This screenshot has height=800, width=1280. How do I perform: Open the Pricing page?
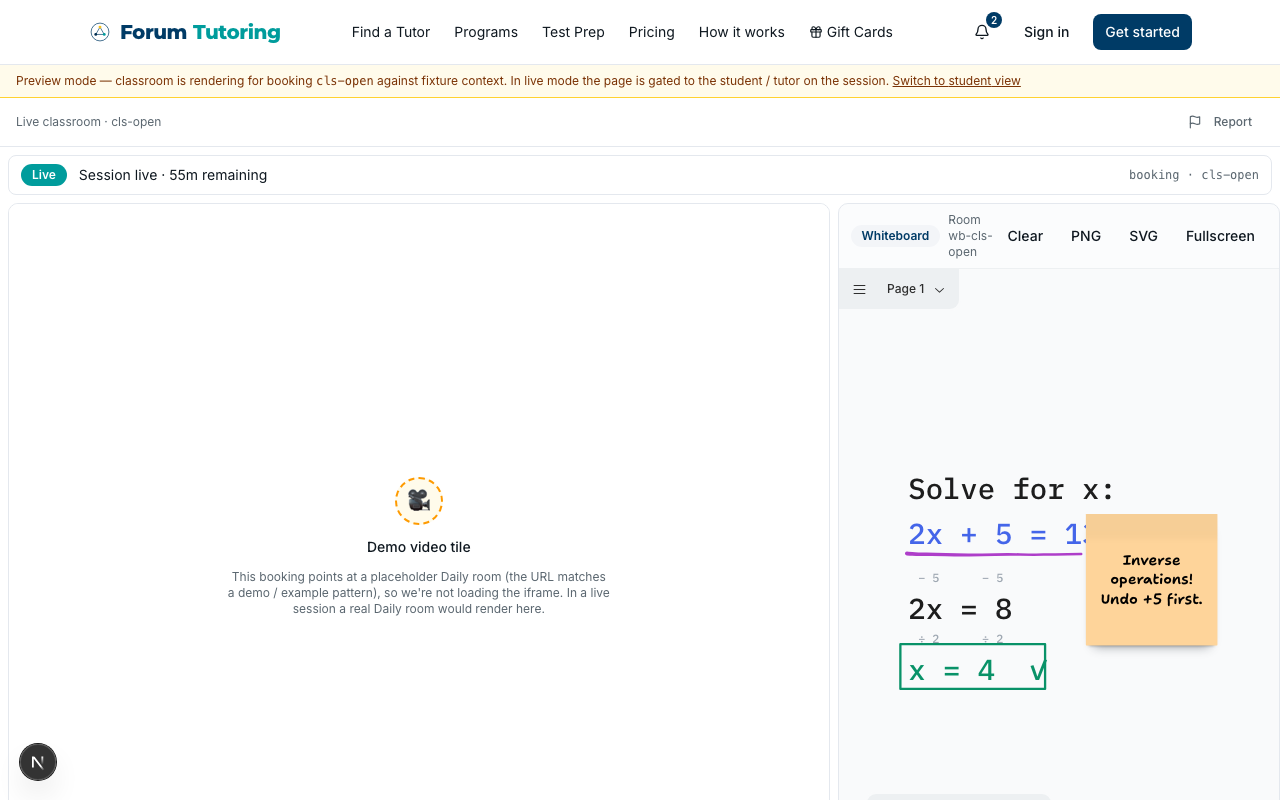pos(652,32)
